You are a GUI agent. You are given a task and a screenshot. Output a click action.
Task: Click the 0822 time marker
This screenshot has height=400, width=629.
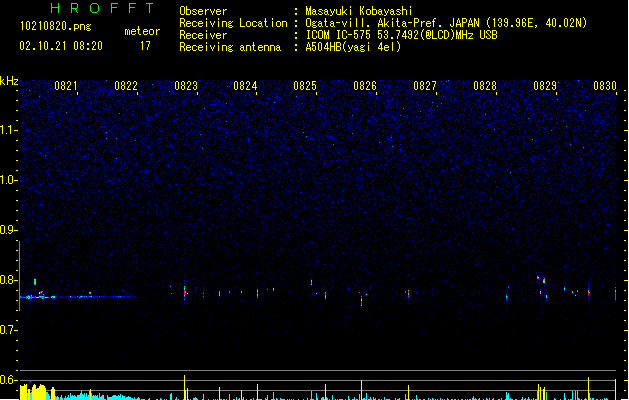(x=126, y=86)
